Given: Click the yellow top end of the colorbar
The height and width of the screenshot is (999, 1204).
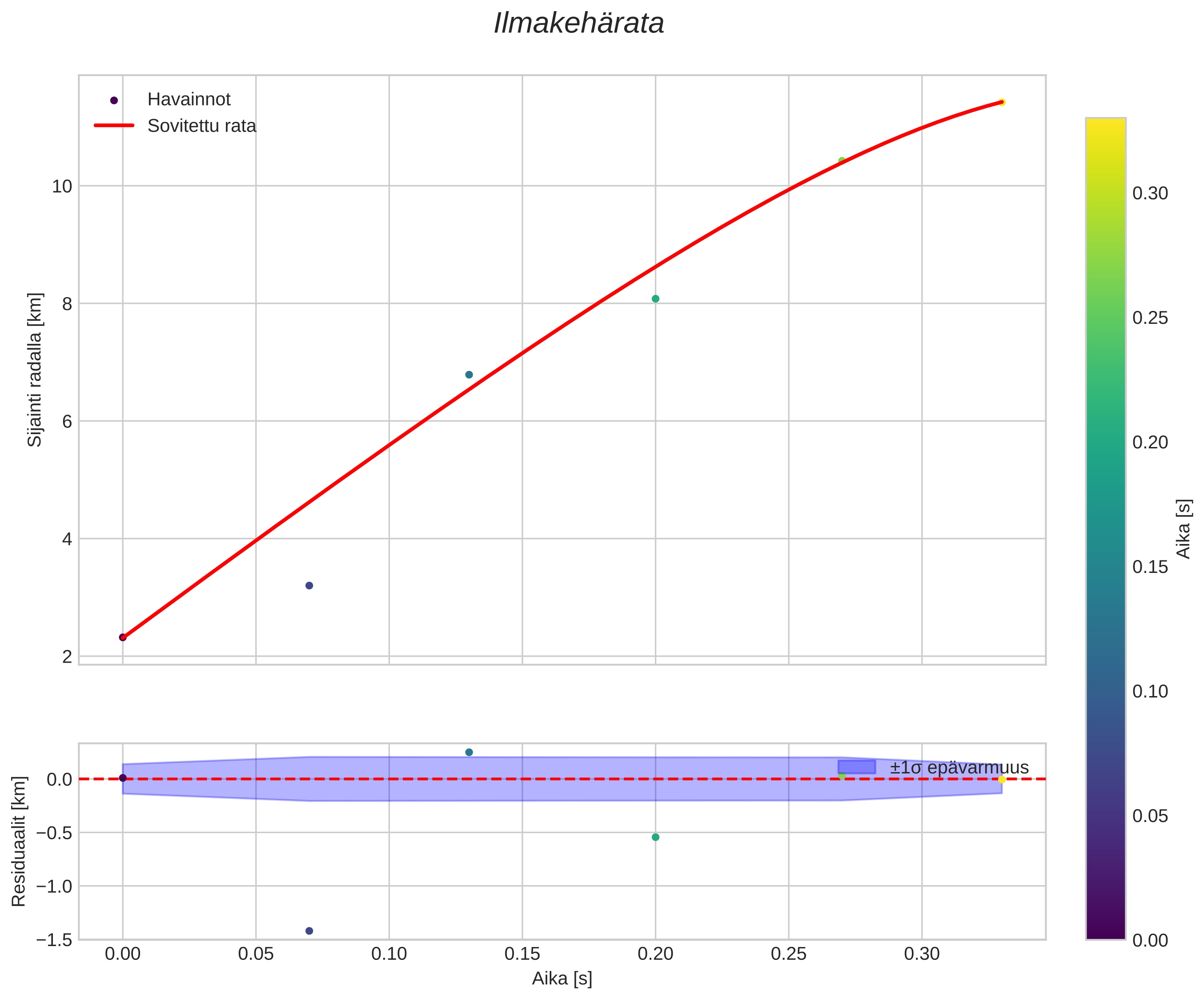Looking at the screenshot, I should tap(1105, 123).
